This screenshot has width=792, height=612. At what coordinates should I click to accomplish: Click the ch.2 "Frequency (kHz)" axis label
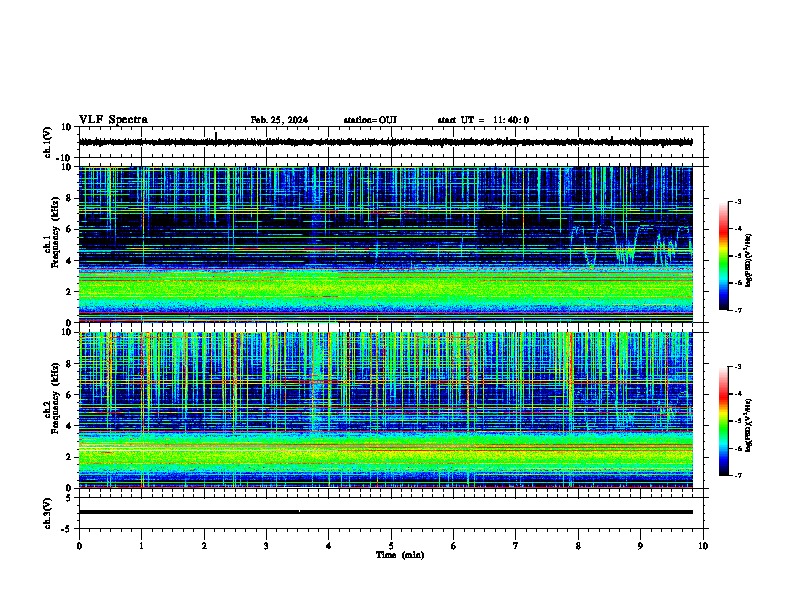[55, 398]
